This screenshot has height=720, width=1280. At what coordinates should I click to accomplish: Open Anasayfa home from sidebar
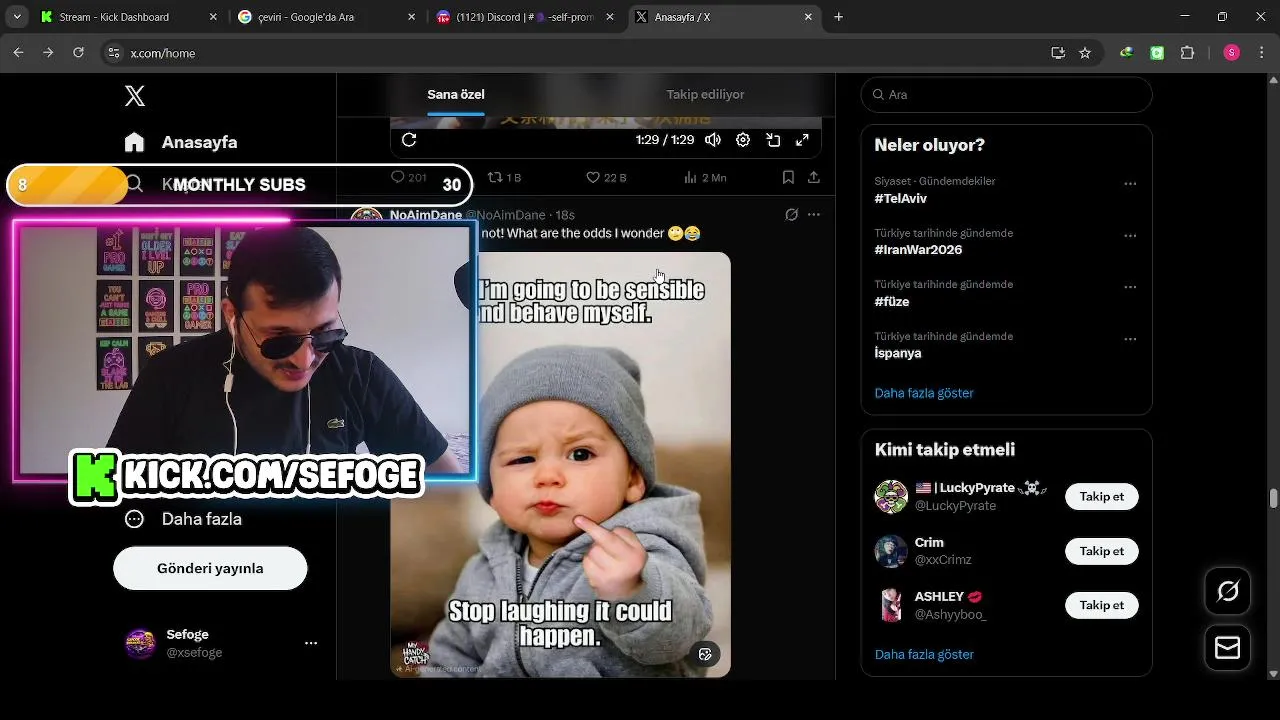pyautogui.click(x=181, y=142)
